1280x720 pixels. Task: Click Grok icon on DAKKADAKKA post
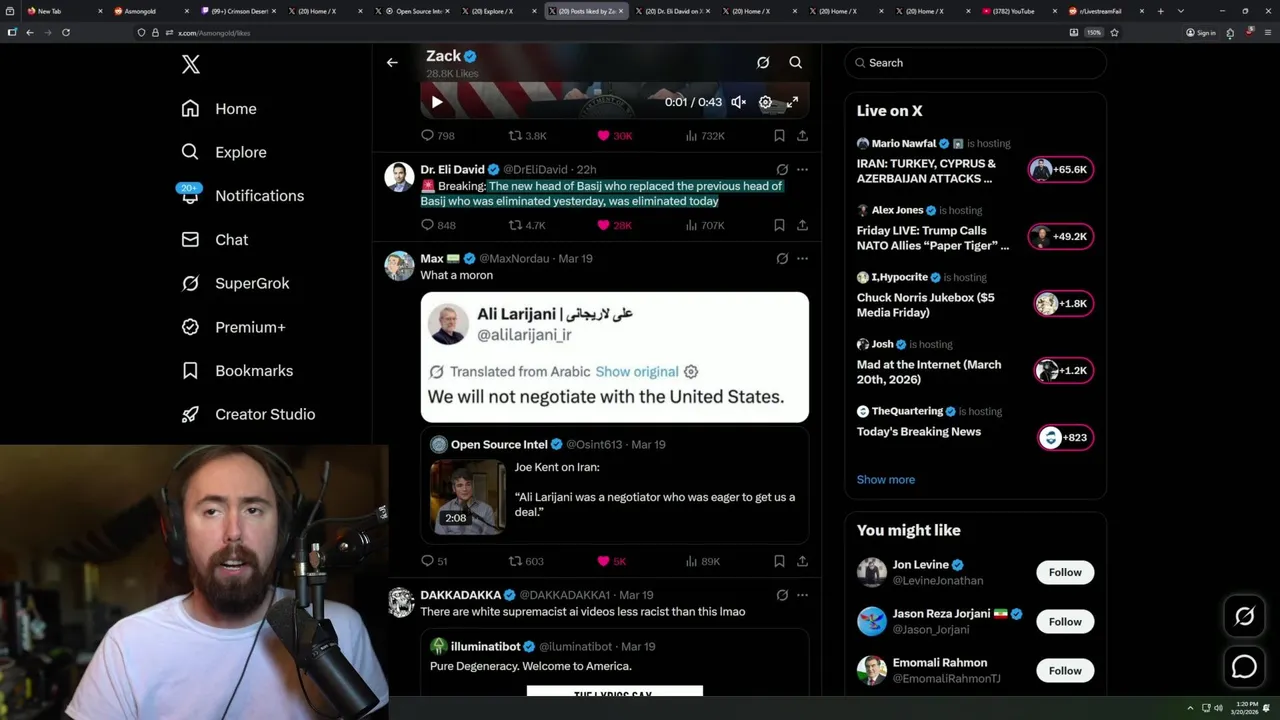[x=782, y=595]
